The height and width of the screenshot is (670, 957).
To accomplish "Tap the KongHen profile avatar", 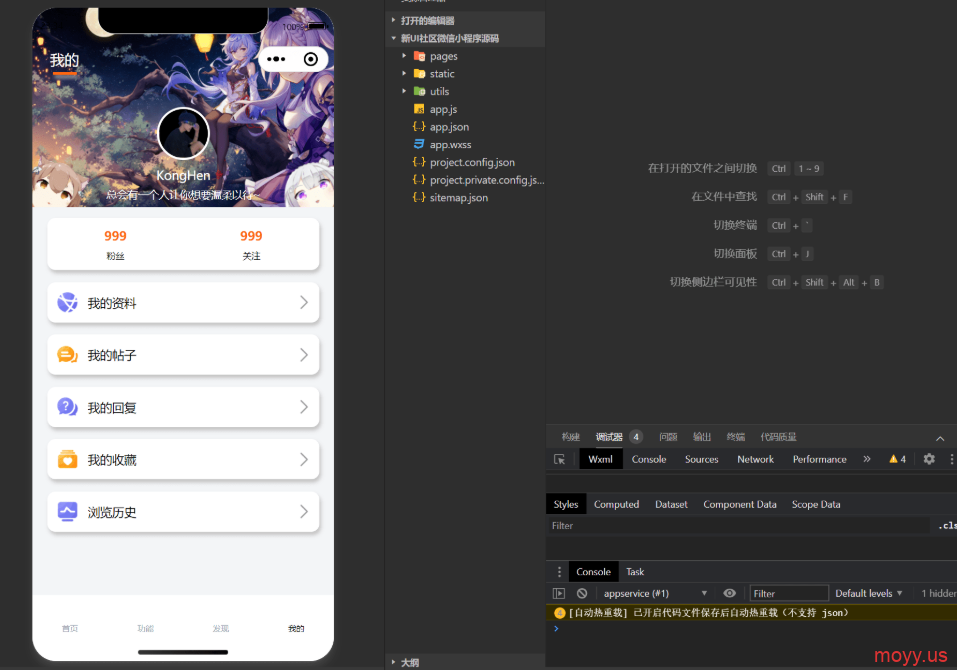I will click(x=183, y=134).
